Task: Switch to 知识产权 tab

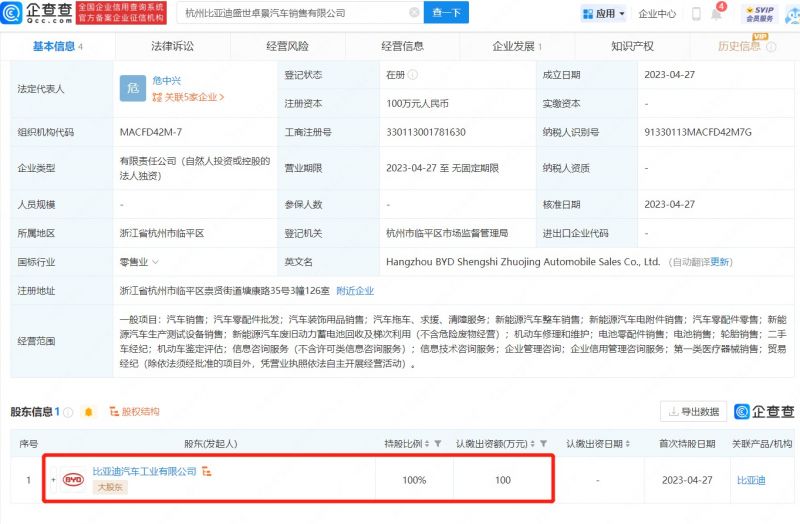Action: point(632,46)
